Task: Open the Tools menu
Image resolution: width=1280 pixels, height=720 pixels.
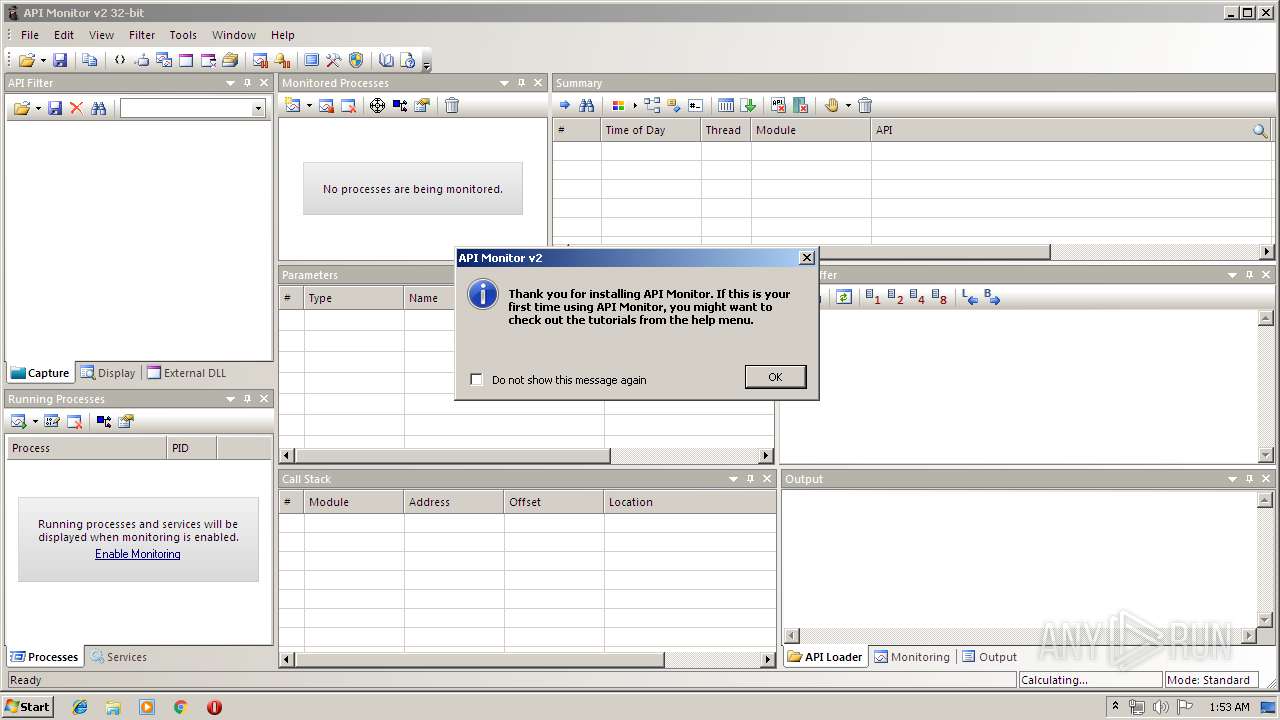Action: pyautogui.click(x=183, y=35)
